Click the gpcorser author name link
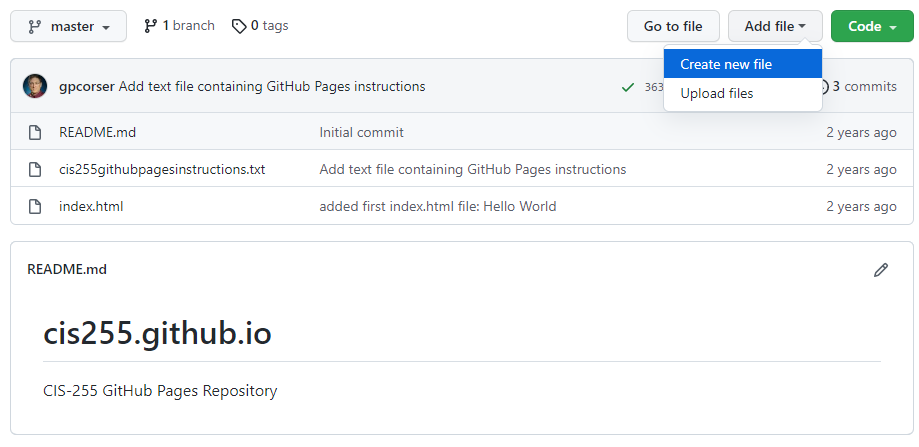919x447 pixels. click(87, 87)
